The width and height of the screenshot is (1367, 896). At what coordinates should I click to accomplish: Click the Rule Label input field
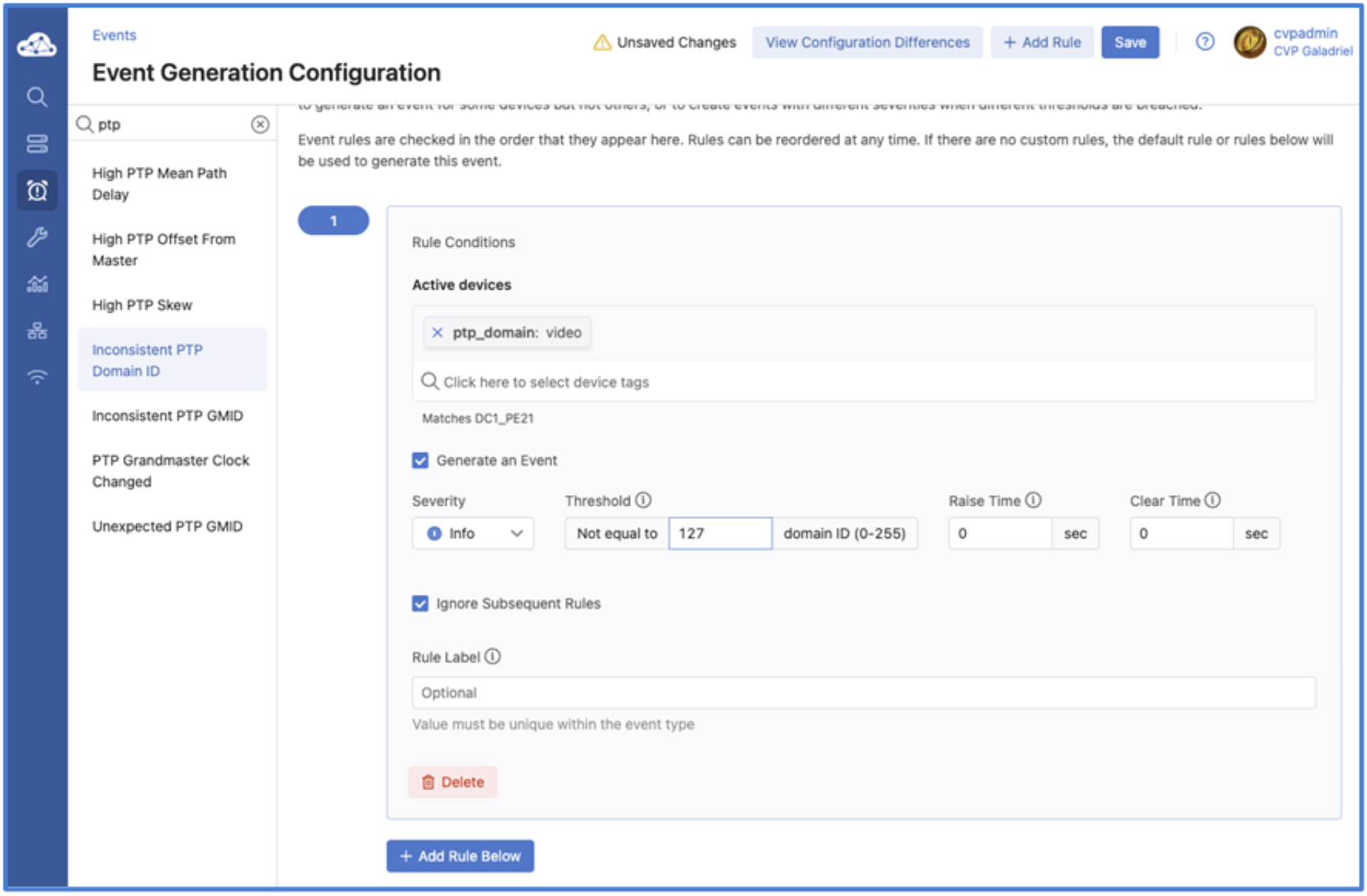pos(863,693)
